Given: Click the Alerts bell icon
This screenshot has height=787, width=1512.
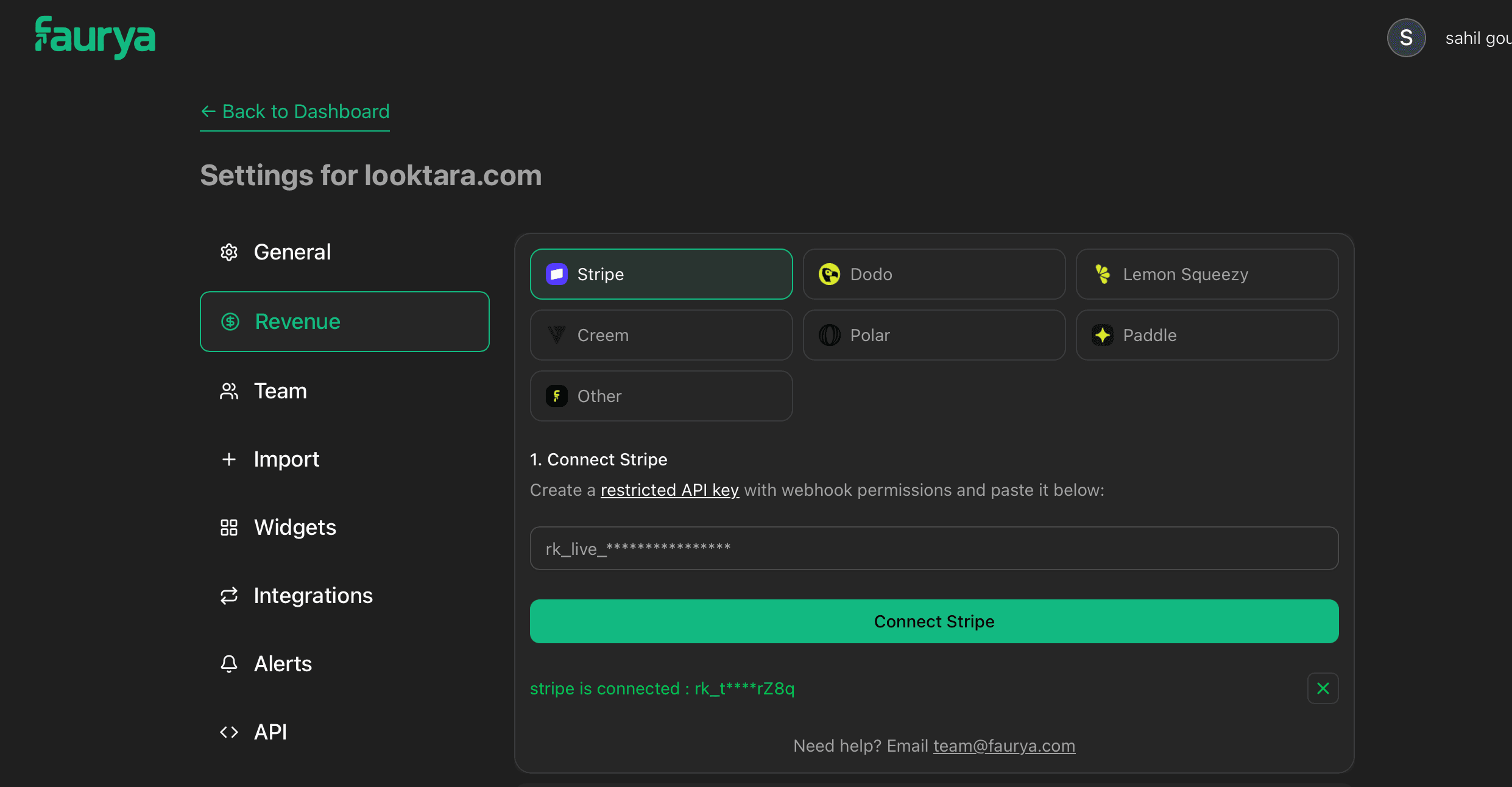Looking at the screenshot, I should pos(229,664).
